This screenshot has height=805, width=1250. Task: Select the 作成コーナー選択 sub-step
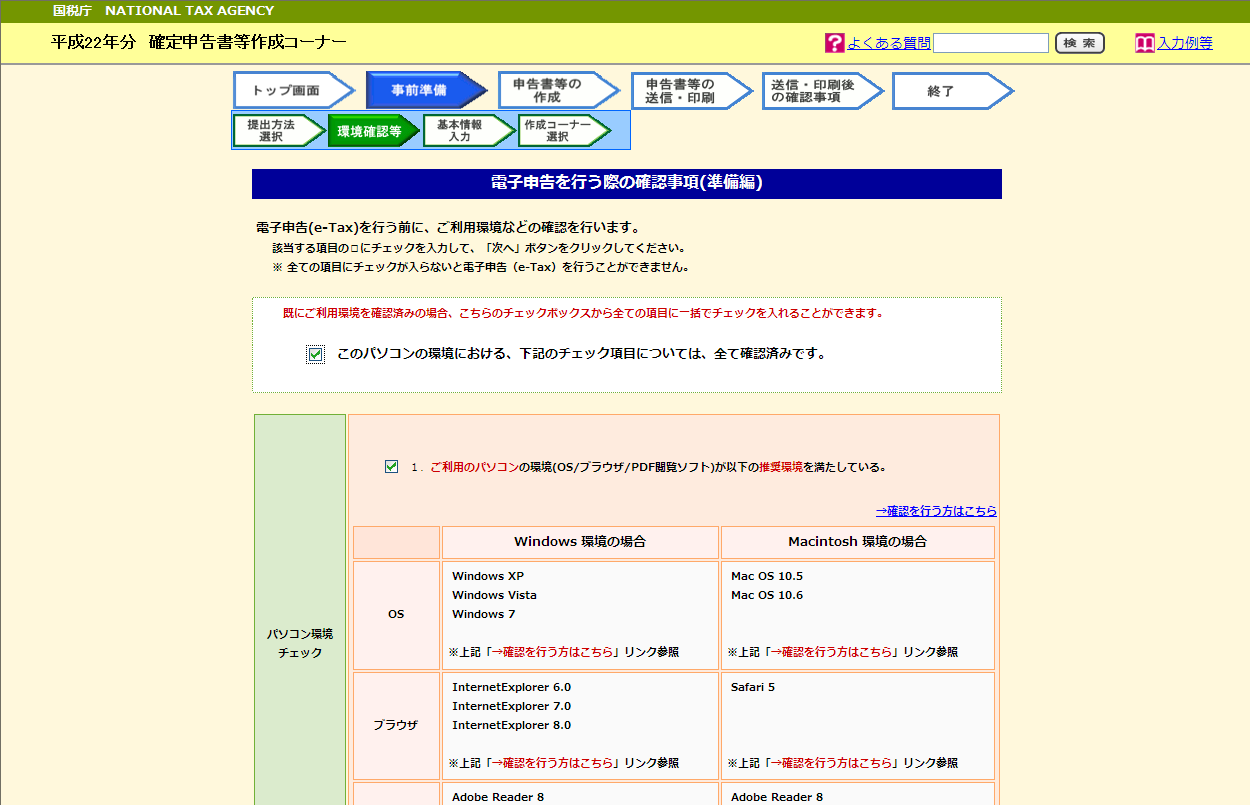click(x=565, y=130)
